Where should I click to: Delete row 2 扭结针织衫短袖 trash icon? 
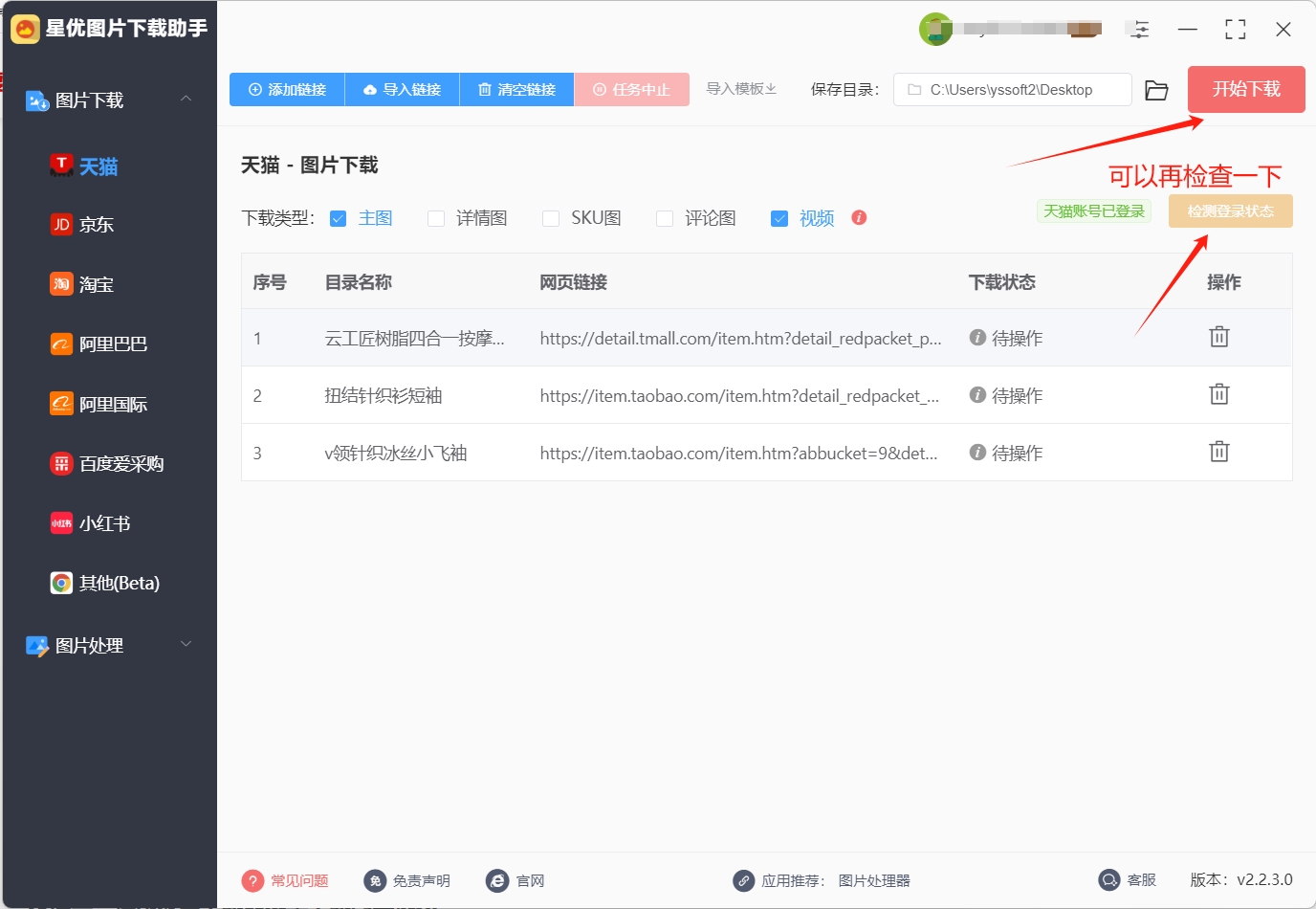pyautogui.click(x=1219, y=394)
